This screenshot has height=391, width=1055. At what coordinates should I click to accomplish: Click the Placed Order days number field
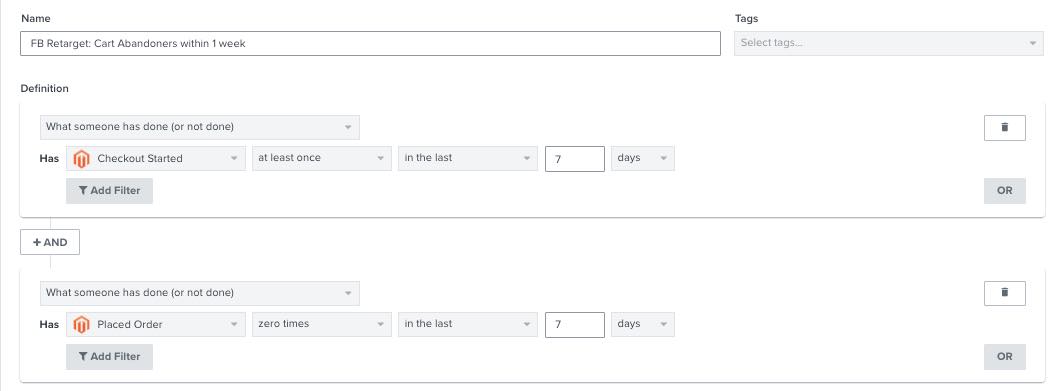pyautogui.click(x=575, y=324)
